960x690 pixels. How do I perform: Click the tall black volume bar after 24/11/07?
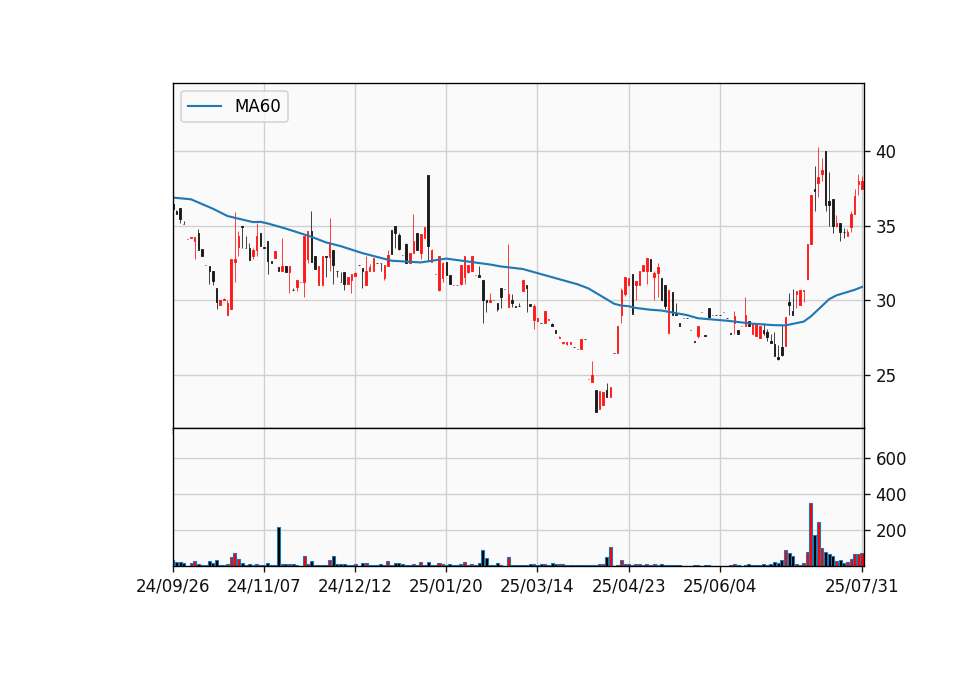279,547
